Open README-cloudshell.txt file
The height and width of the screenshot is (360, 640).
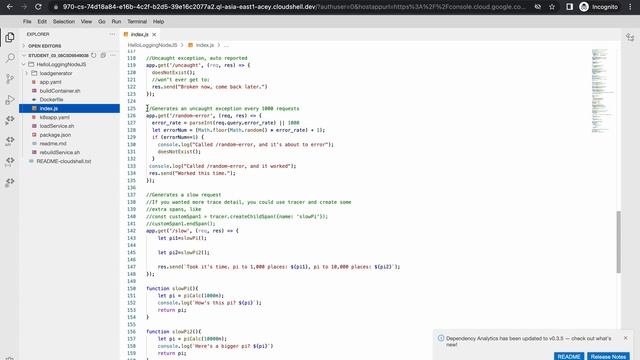coord(64,161)
